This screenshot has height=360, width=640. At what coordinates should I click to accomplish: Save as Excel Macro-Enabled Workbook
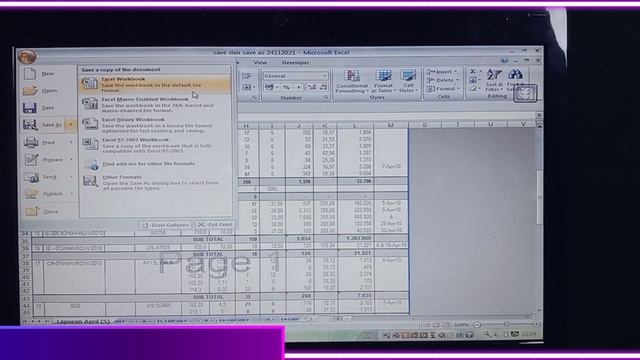(x=155, y=104)
